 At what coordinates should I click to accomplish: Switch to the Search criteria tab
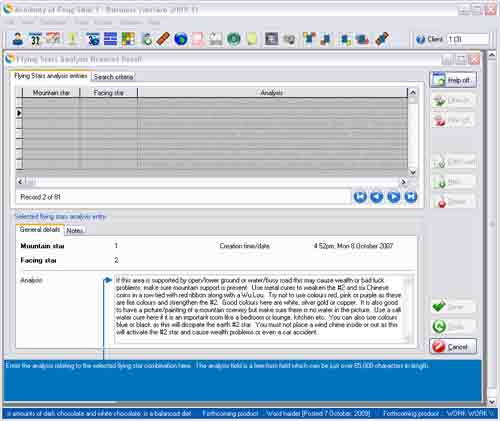(x=113, y=77)
